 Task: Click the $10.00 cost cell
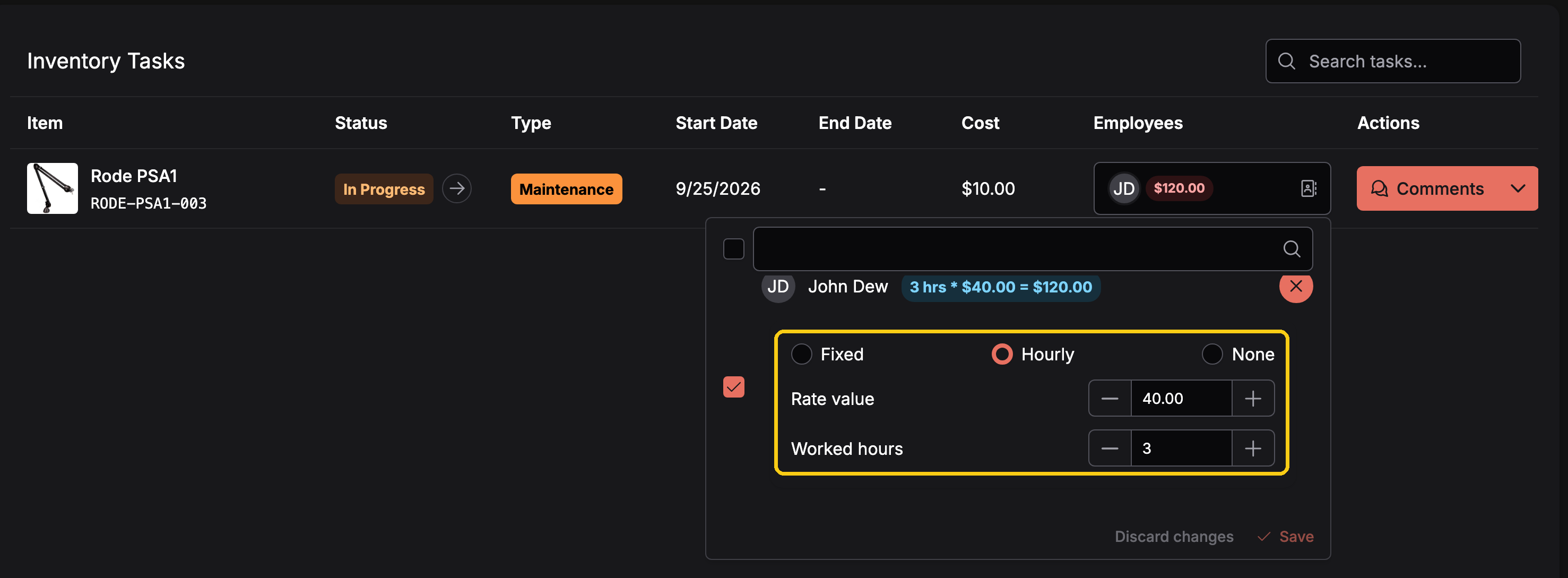coord(988,189)
